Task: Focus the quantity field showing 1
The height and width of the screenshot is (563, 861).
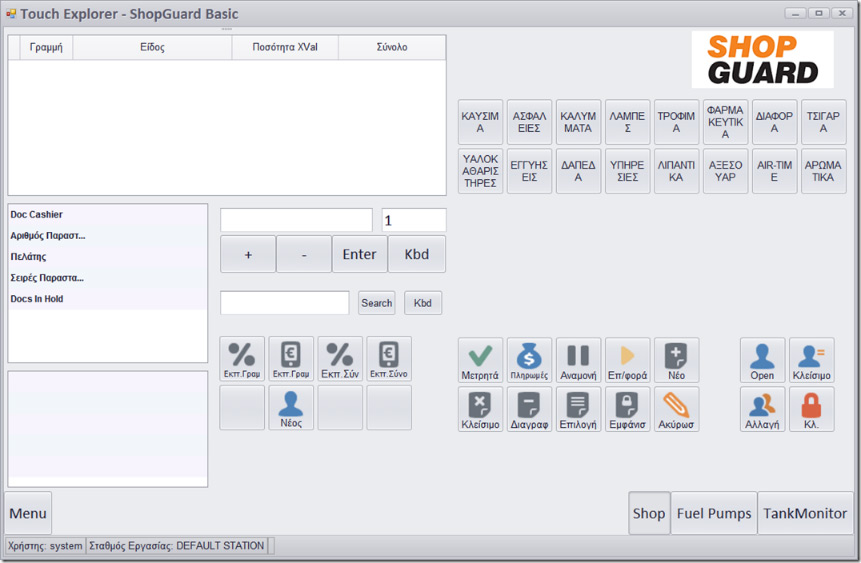Action: [x=414, y=220]
